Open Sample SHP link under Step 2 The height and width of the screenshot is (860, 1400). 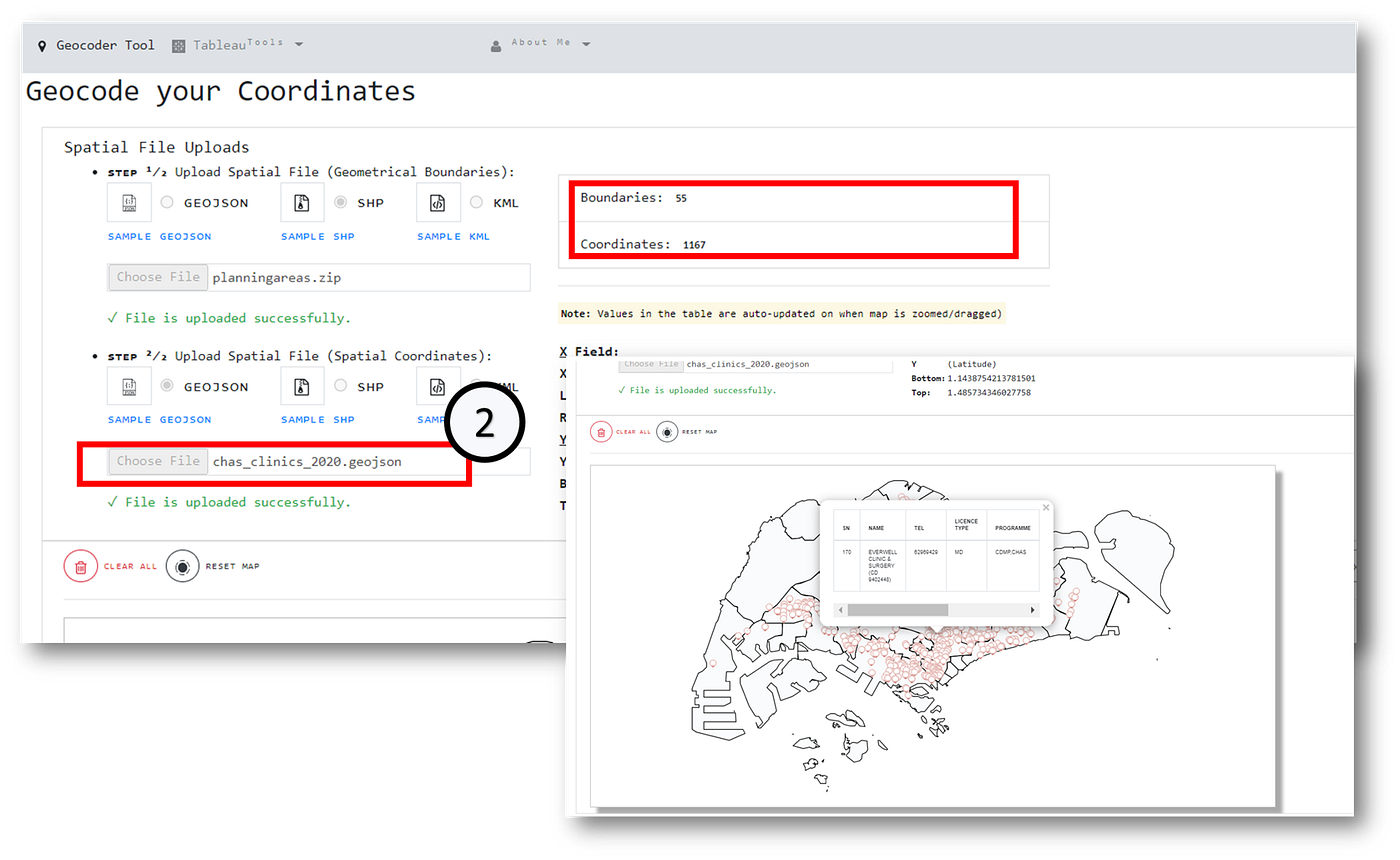(x=317, y=420)
